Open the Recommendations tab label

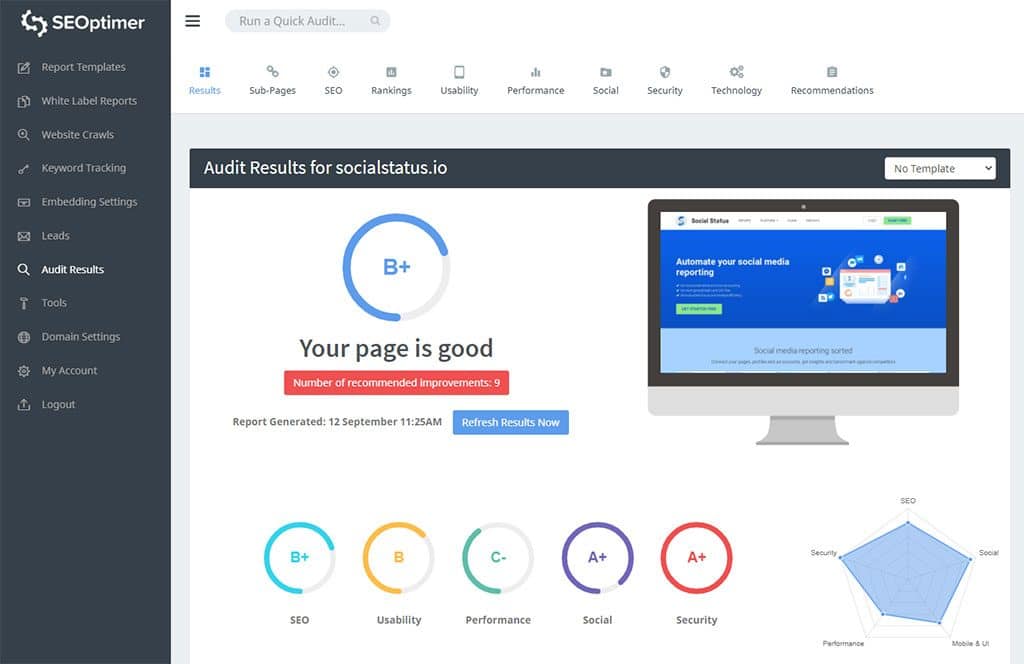click(832, 91)
